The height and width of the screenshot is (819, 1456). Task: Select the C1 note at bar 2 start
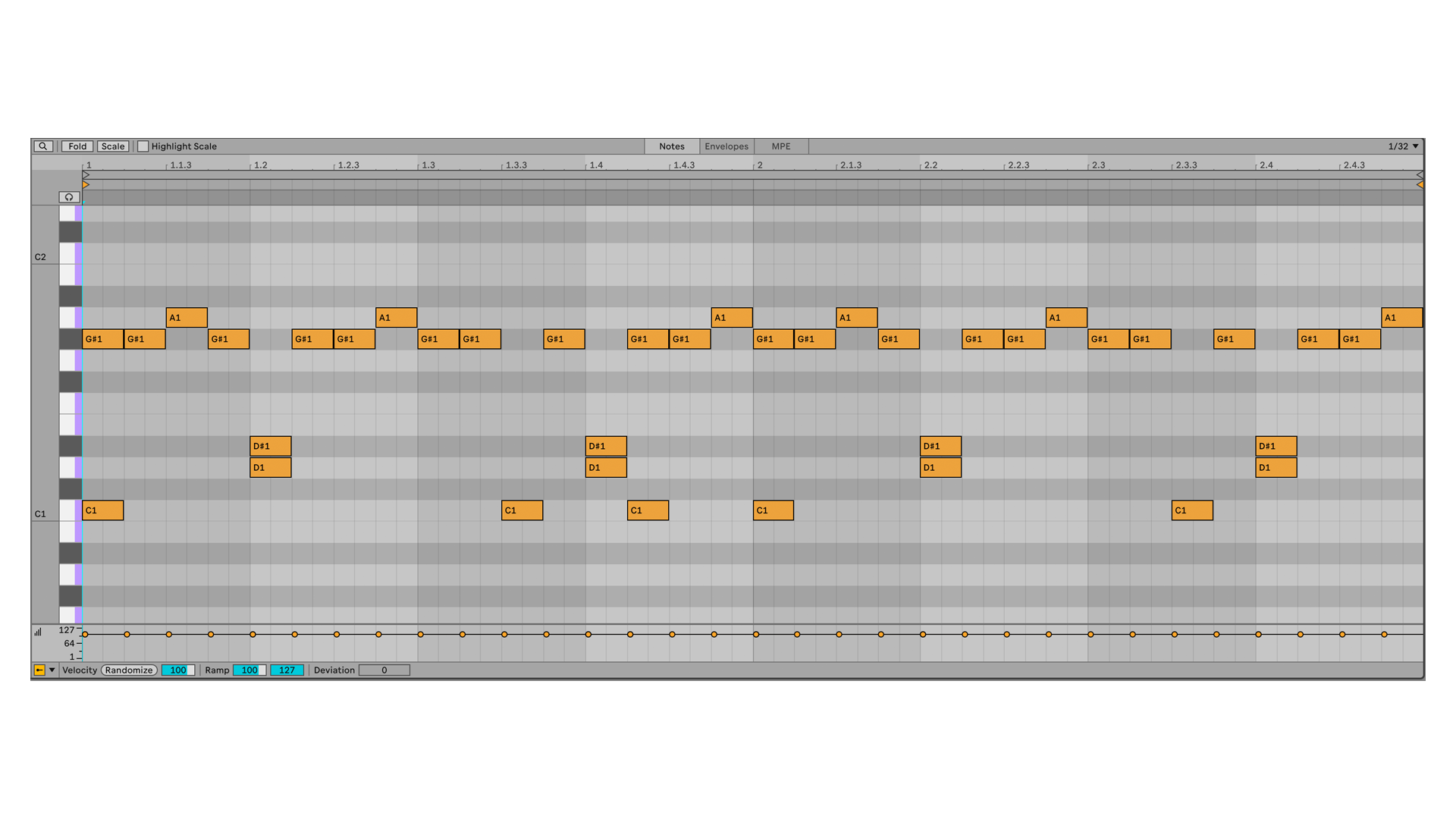pyautogui.click(x=773, y=510)
